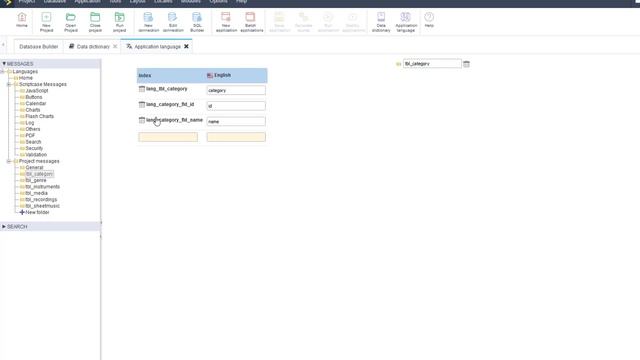Image resolution: width=640 pixels, height=360 pixels.
Task: Open Application language toolbar icon
Action: click(x=406, y=22)
